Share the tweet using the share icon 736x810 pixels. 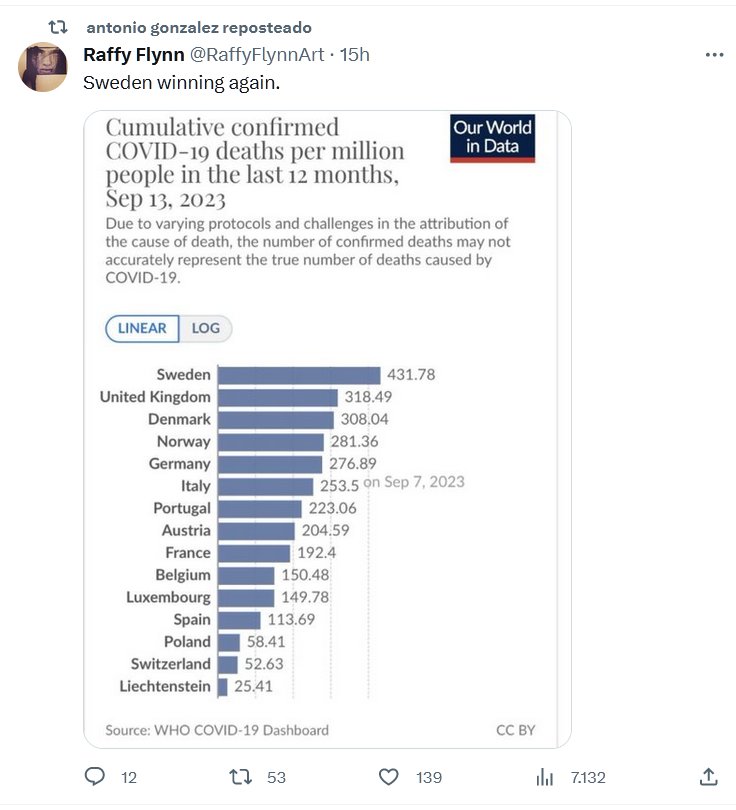point(708,777)
